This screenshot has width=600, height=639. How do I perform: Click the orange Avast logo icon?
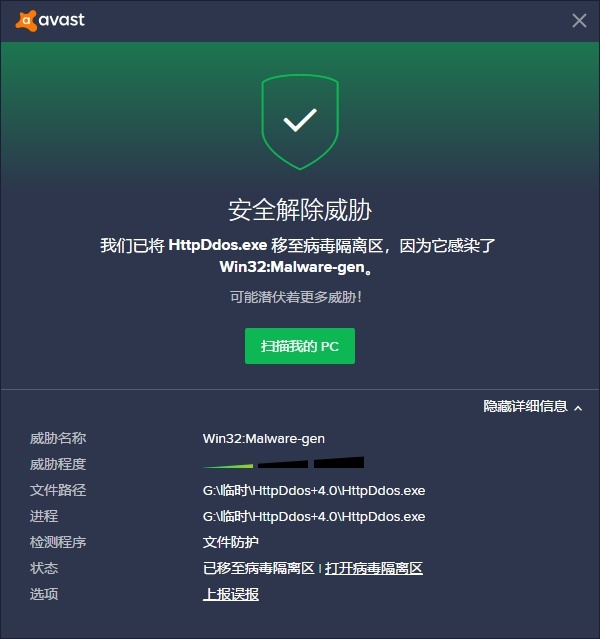coord(26,20)
